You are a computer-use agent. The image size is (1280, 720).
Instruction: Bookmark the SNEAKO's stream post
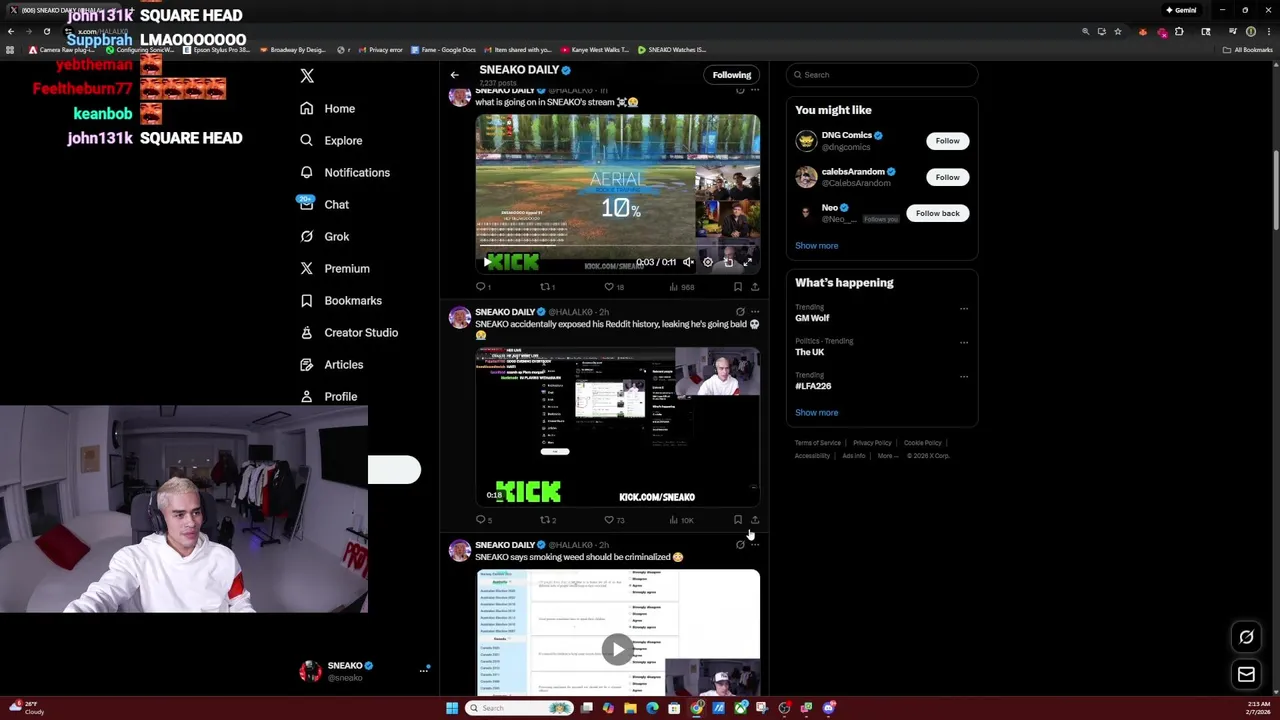pos(738,287)
